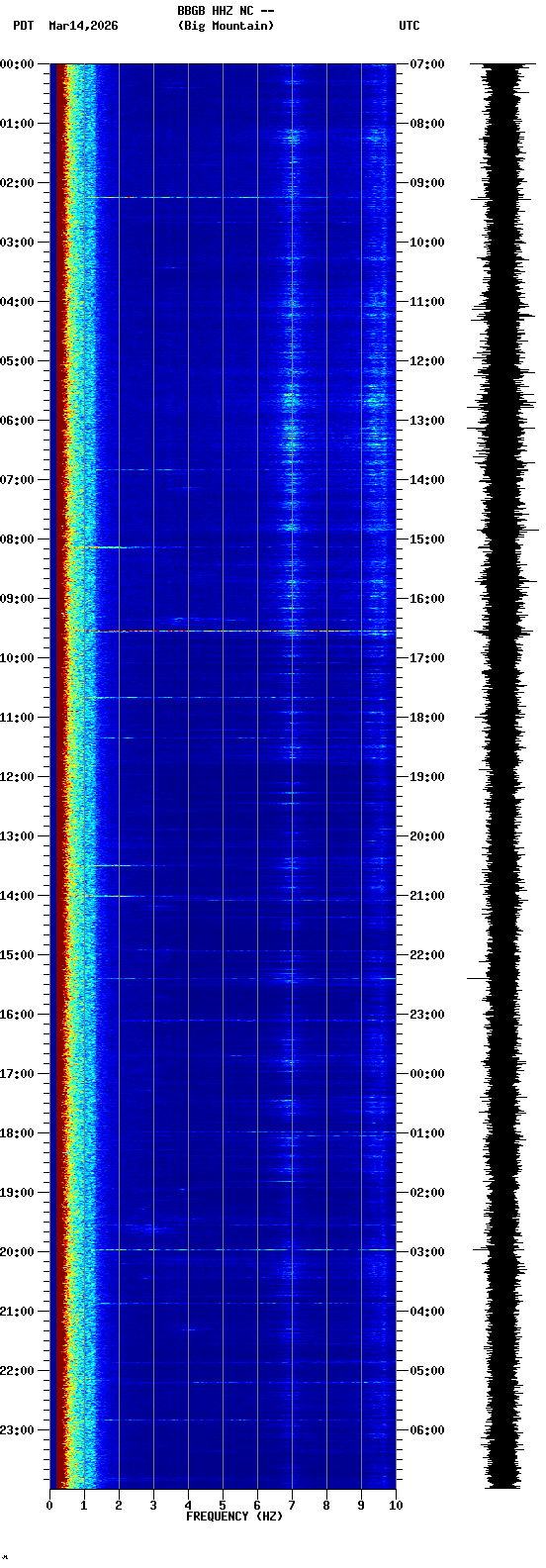Click the frequency axis value '7'
The width and height of the screenshot is (546, 1568).
coord(292,1506)
